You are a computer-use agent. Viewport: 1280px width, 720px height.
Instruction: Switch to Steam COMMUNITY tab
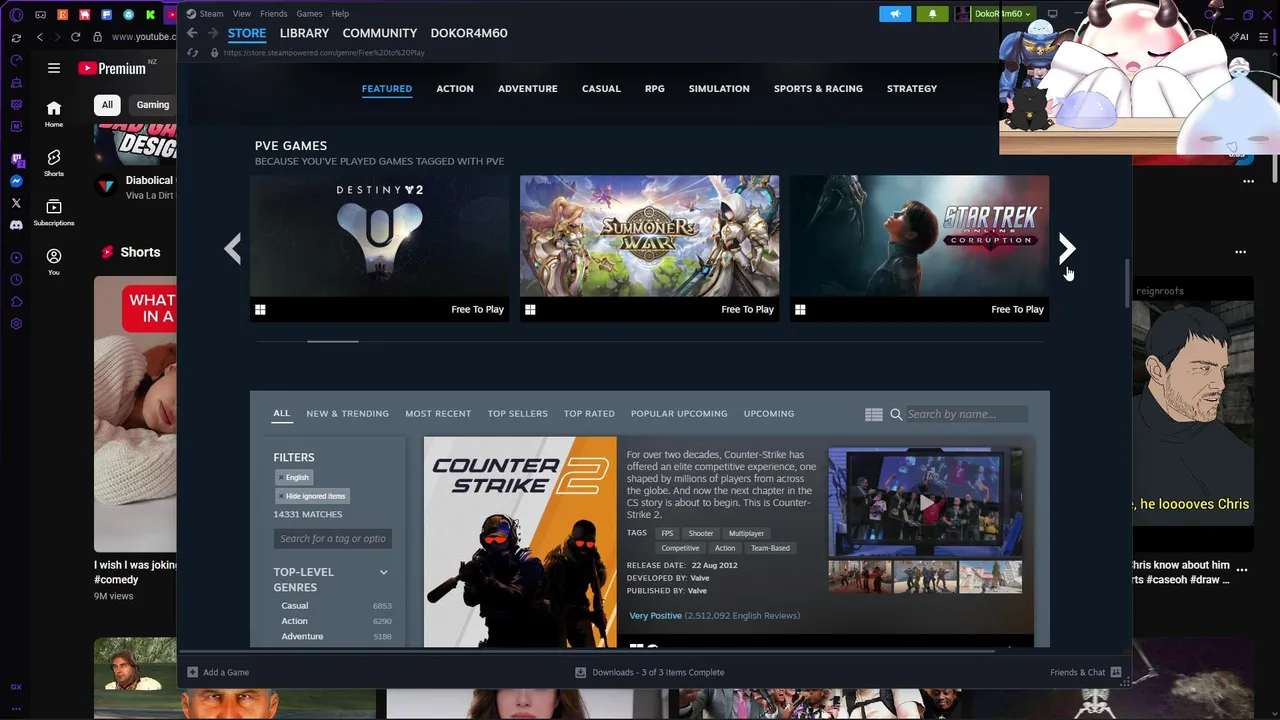380,33
